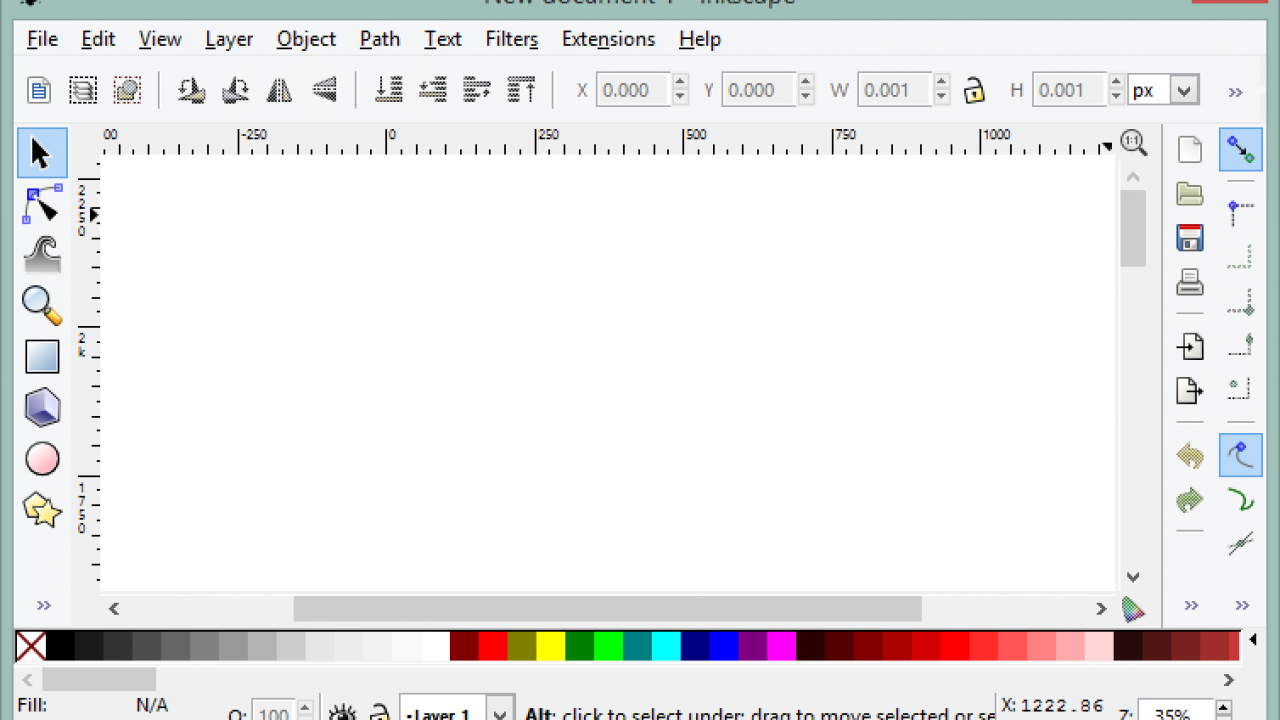Image resolution: width=1280 pixels, height=720 pixels.
Task: Expand the overflowing toolbar with the chevron
Action: [1235, 92]
